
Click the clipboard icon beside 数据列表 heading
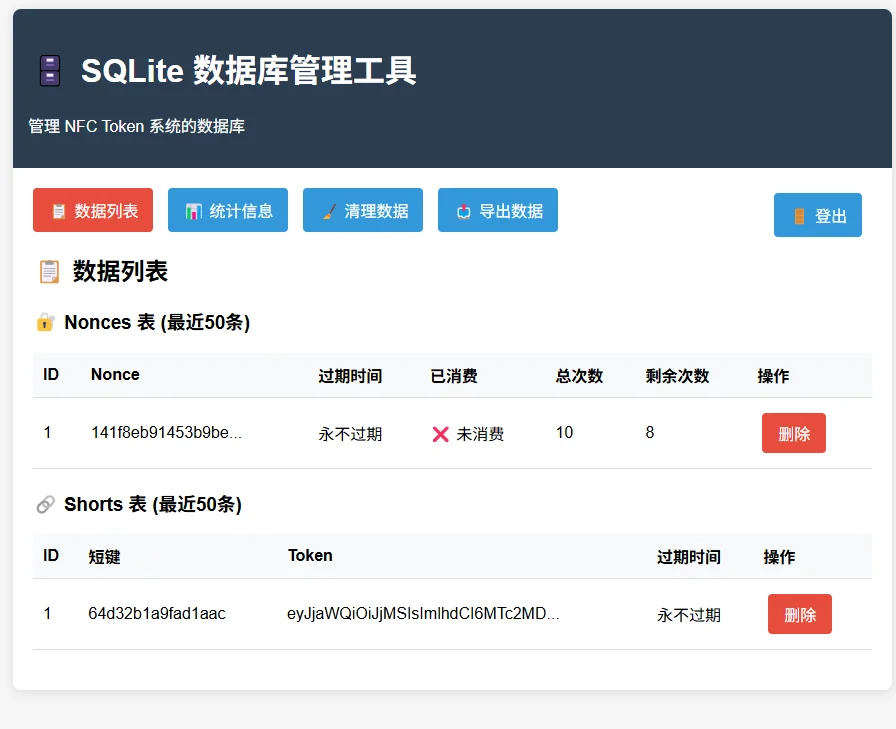point(49,271)
